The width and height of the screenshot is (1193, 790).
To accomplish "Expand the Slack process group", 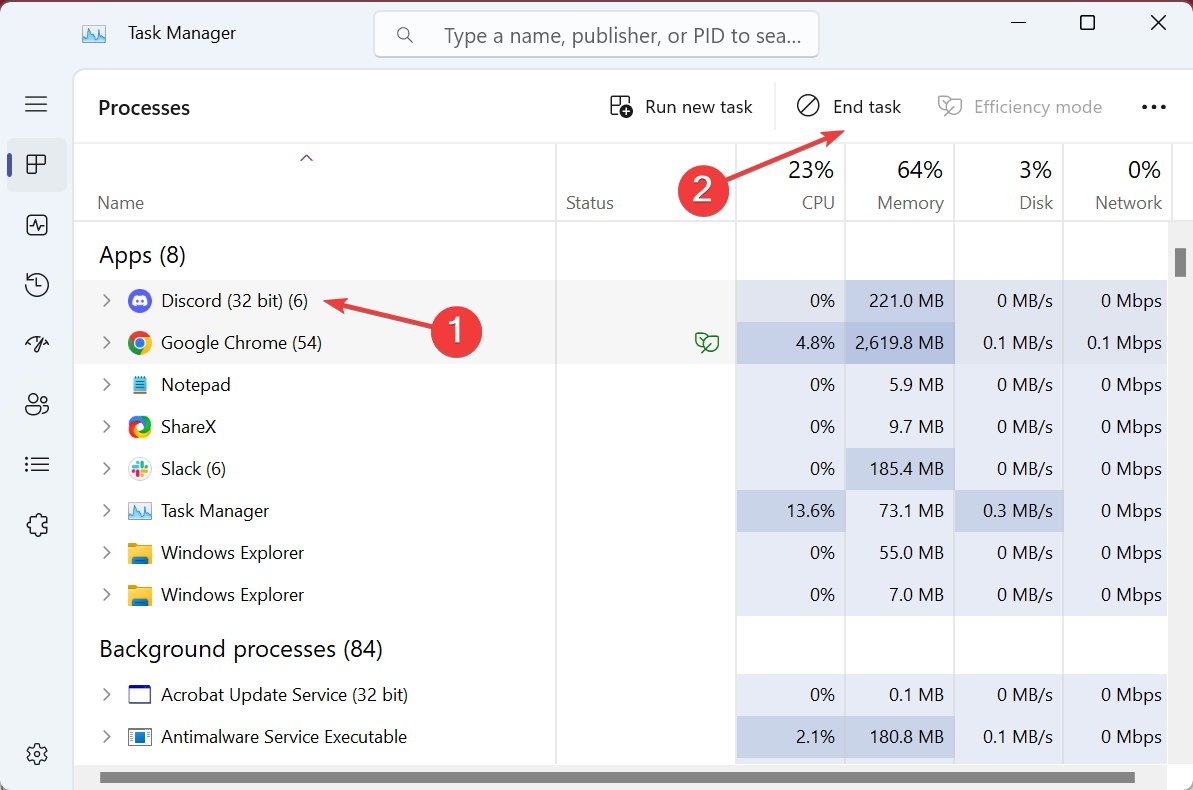I will pos(107,468).
